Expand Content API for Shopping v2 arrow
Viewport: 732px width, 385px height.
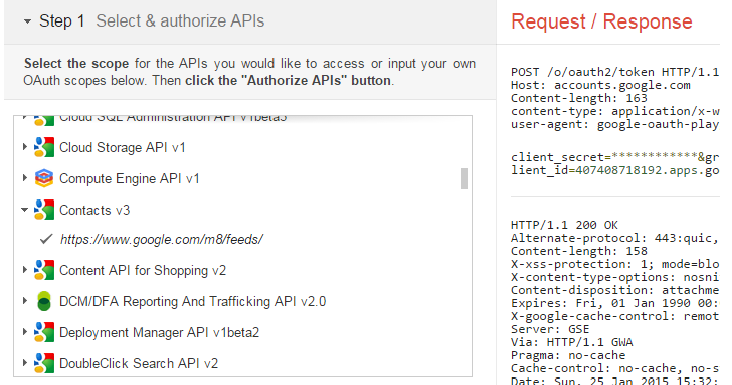click(x=25, y=270)
